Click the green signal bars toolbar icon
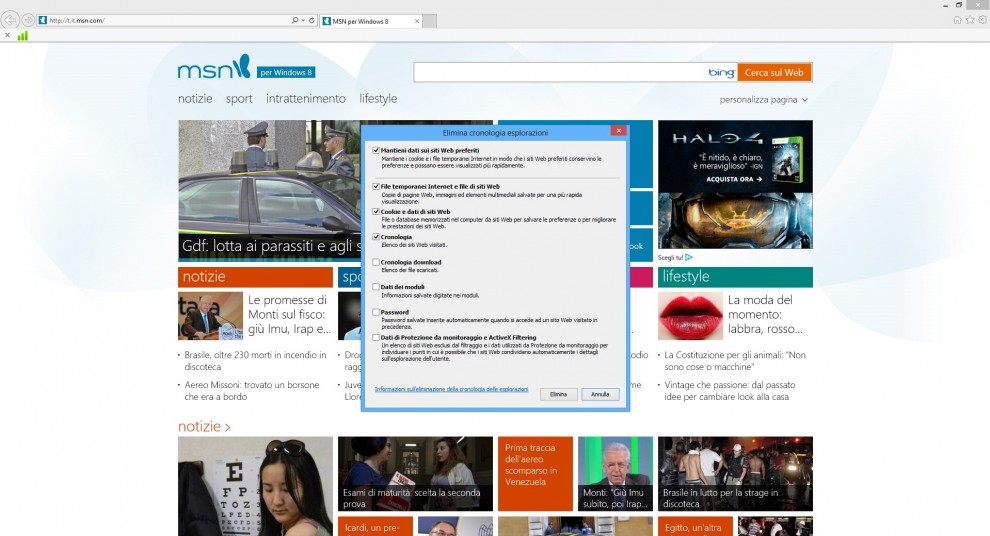 [23, 36]
